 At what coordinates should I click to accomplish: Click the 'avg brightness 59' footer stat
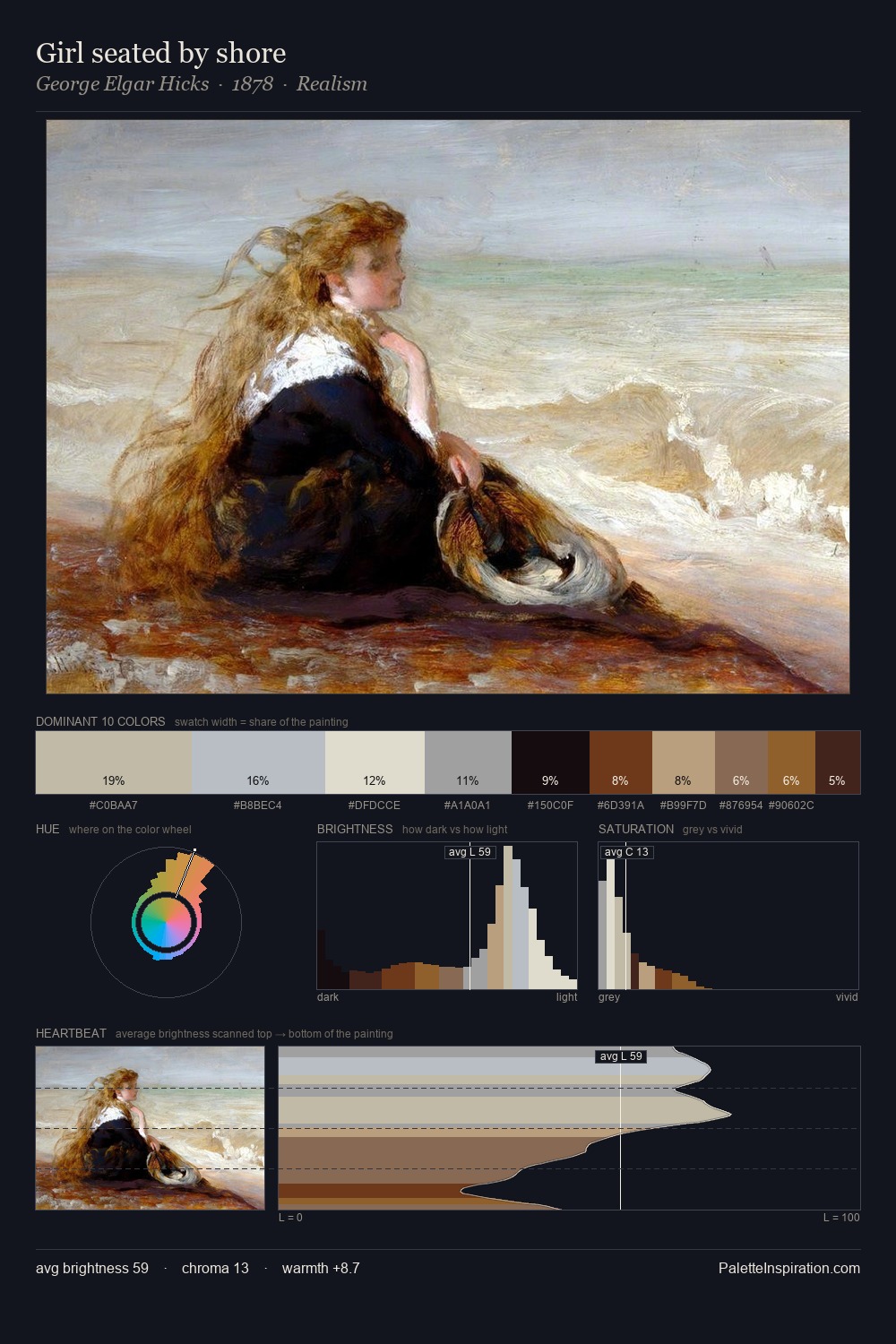pyautogui.click(x=92, y=1268)
